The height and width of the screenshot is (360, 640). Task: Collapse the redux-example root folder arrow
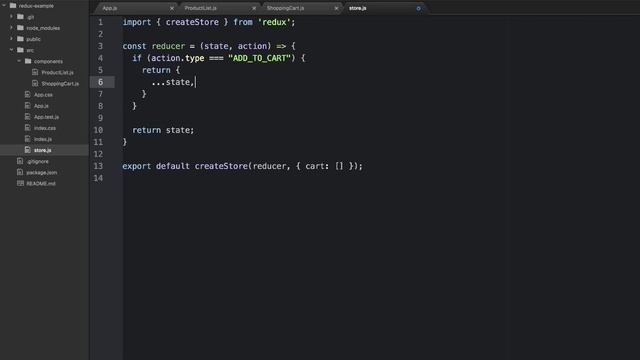click(x=4, y=6)
